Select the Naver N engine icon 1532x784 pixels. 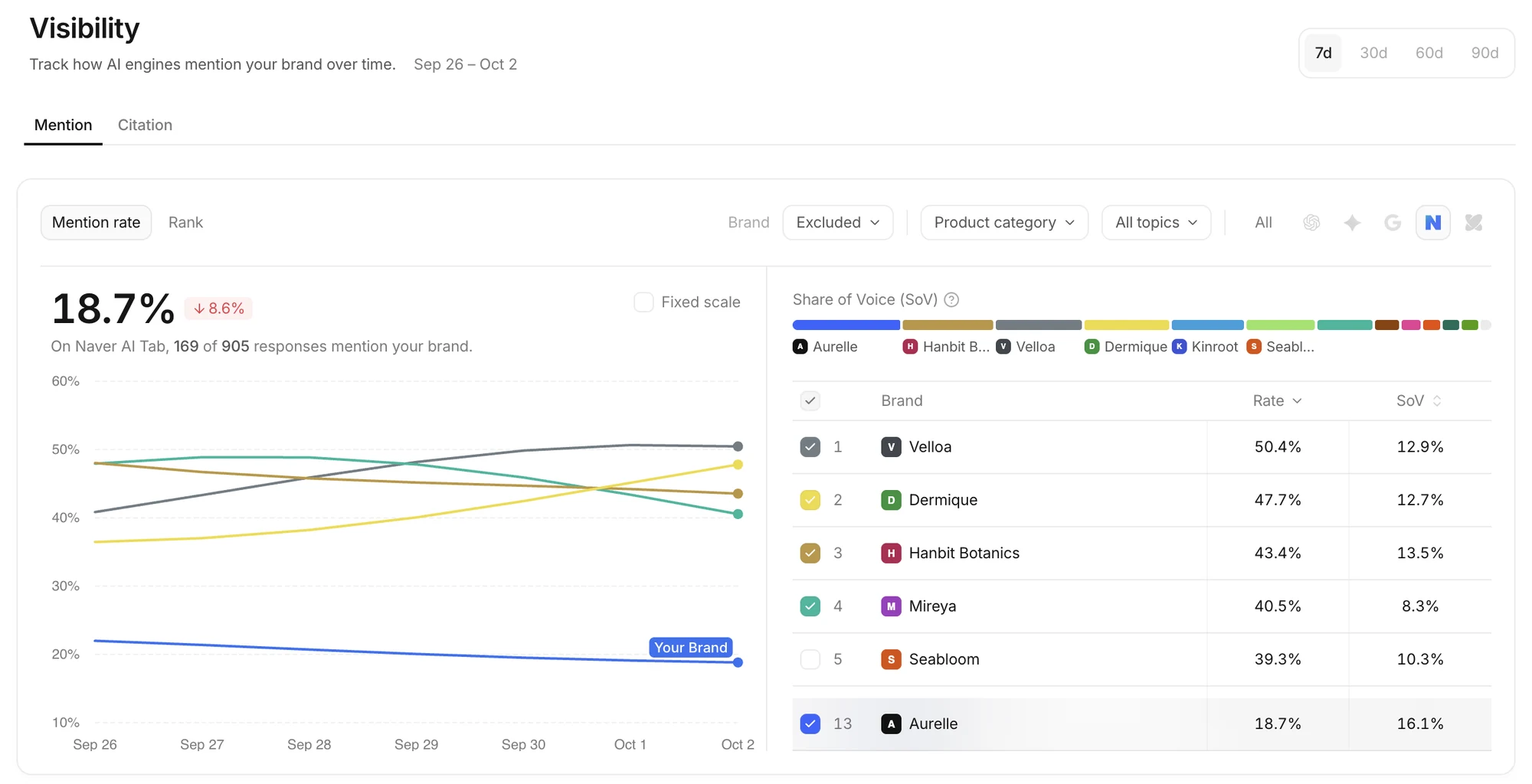1432,223
